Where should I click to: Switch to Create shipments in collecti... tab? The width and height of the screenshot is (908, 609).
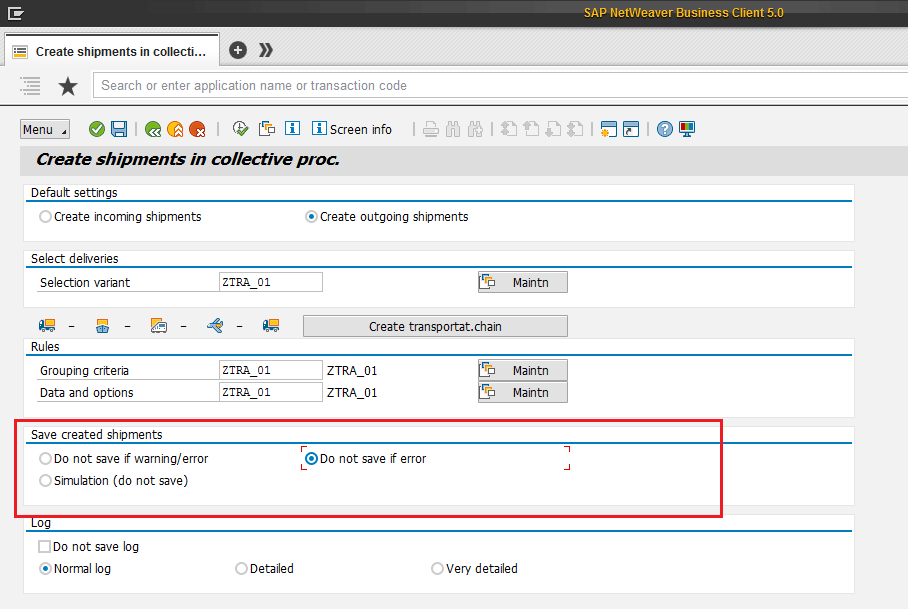pos(112,52)
